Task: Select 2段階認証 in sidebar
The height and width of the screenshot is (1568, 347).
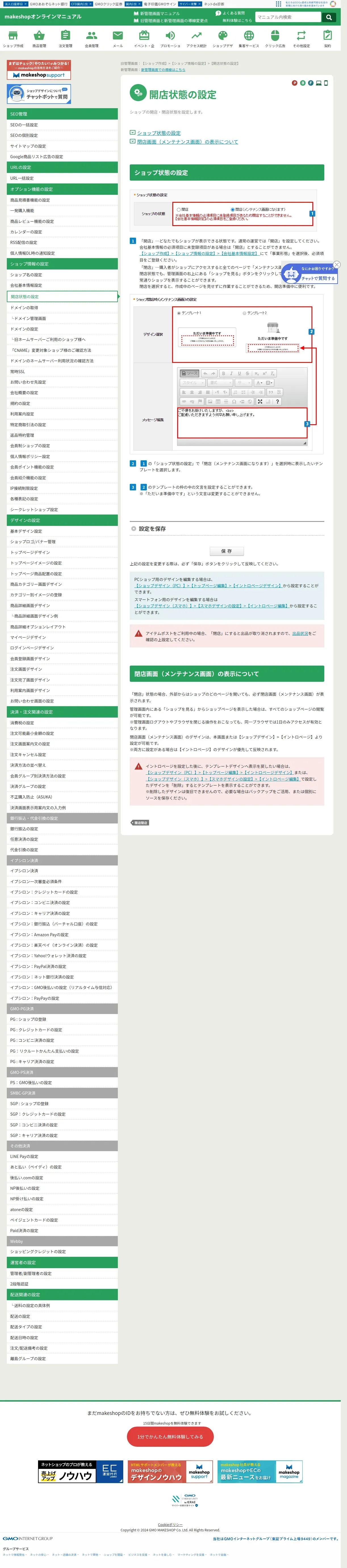Action: (x=62, y=1284)
